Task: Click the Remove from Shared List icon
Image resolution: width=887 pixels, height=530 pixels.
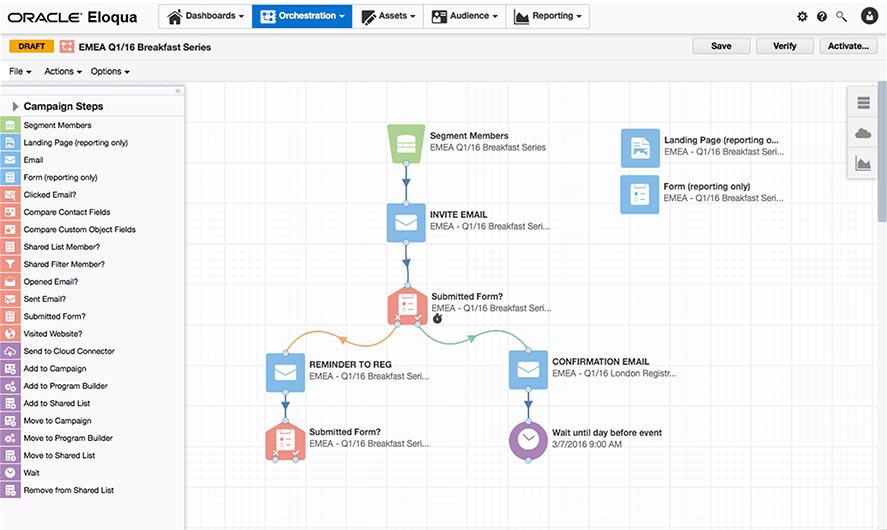Action: tap(10, 490)
